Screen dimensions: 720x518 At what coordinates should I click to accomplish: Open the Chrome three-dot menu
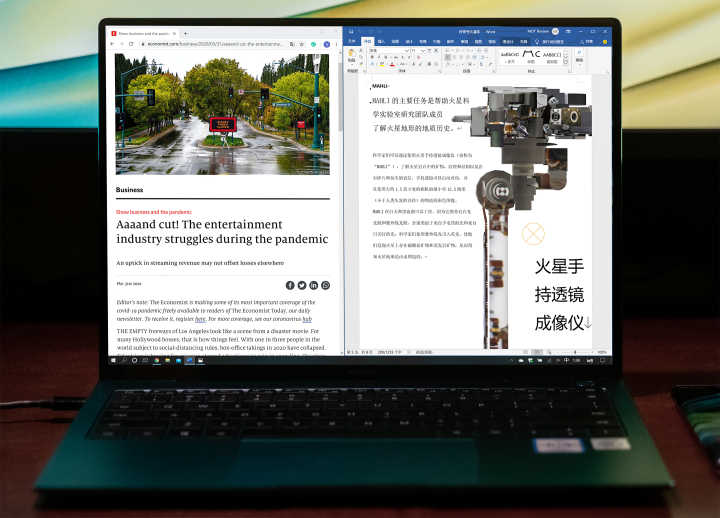click(337, 44)
